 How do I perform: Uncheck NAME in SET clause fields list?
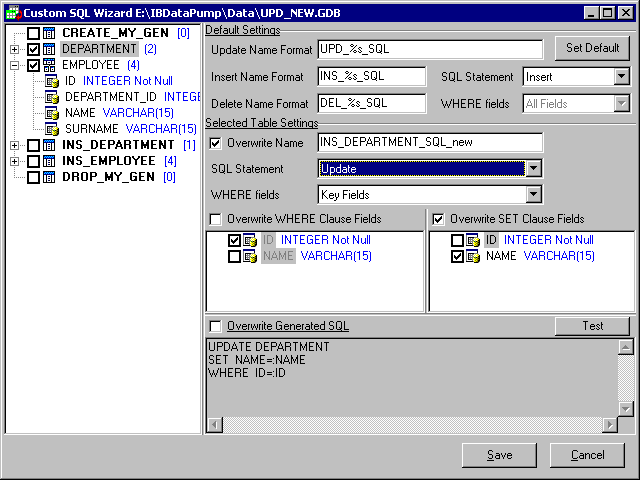[x=457, y=256]
